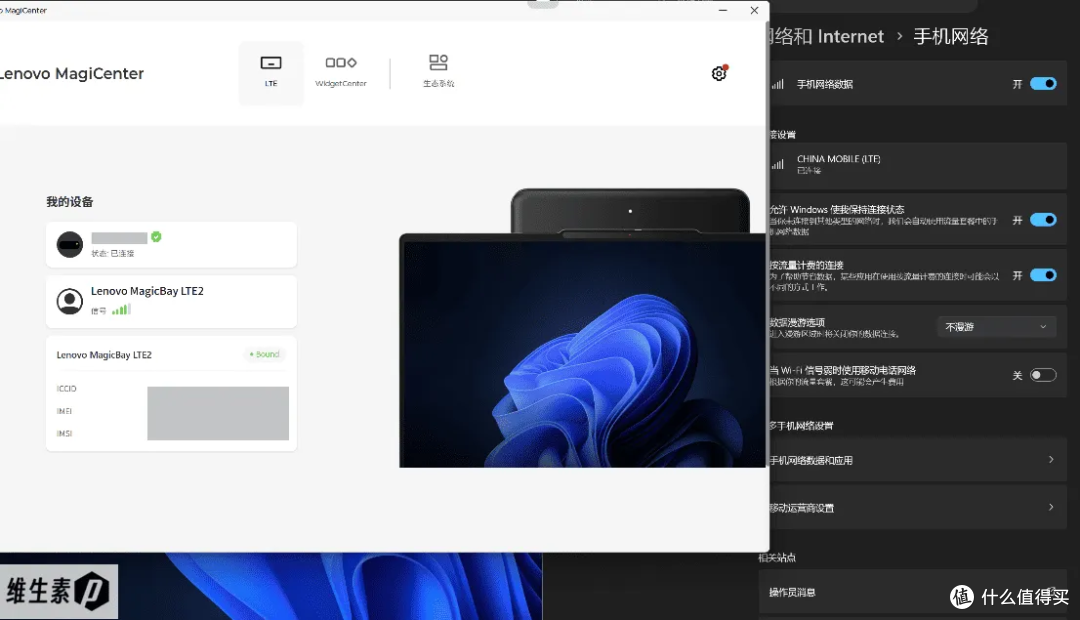The width and height of the screenshot is (1080, 620).
Task: Close the MagiCenter window
Action: point(754,10)
